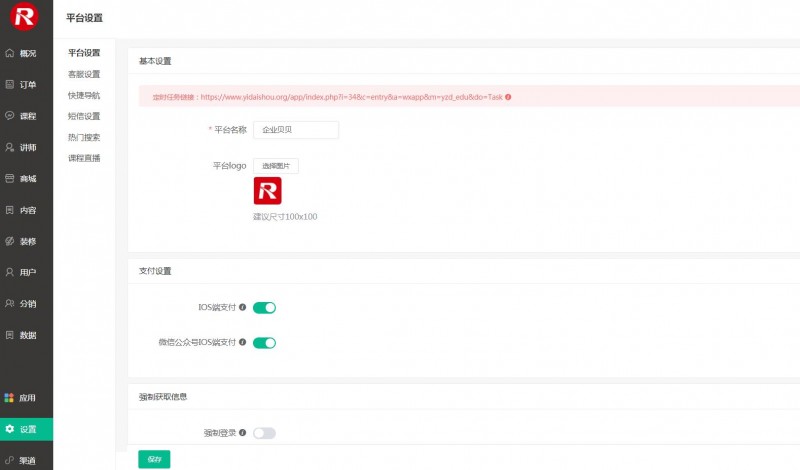
Task: Click the info icon beside IOS端支付
Action: coord(243,308)
